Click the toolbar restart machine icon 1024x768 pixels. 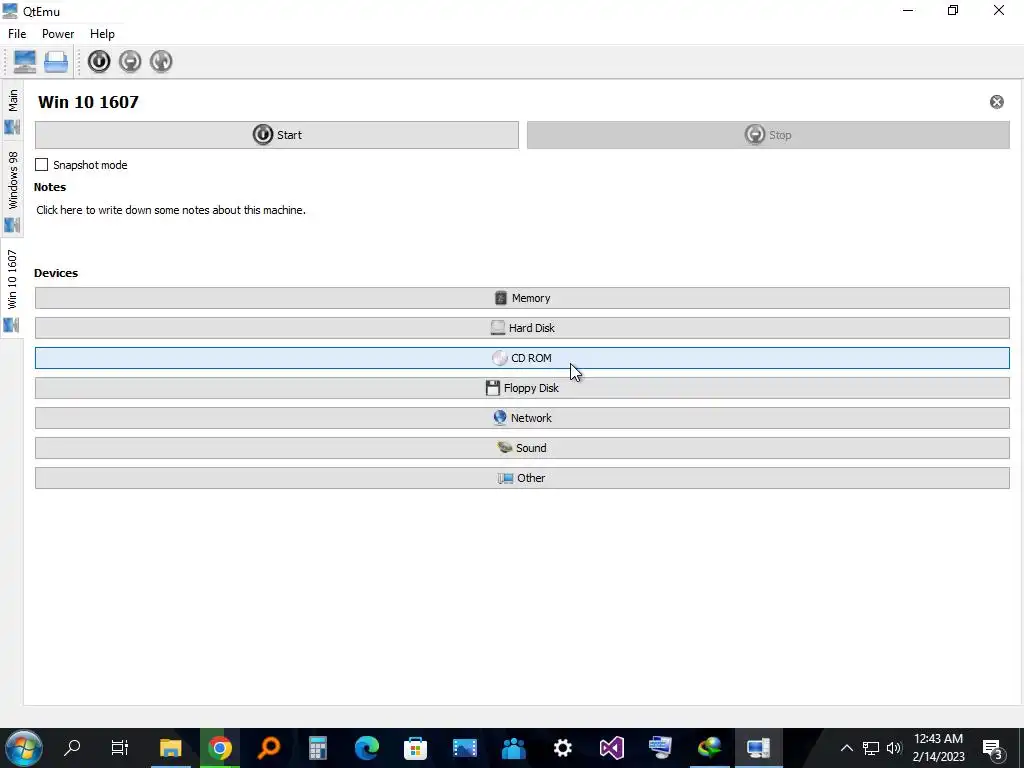coord(161,61)
